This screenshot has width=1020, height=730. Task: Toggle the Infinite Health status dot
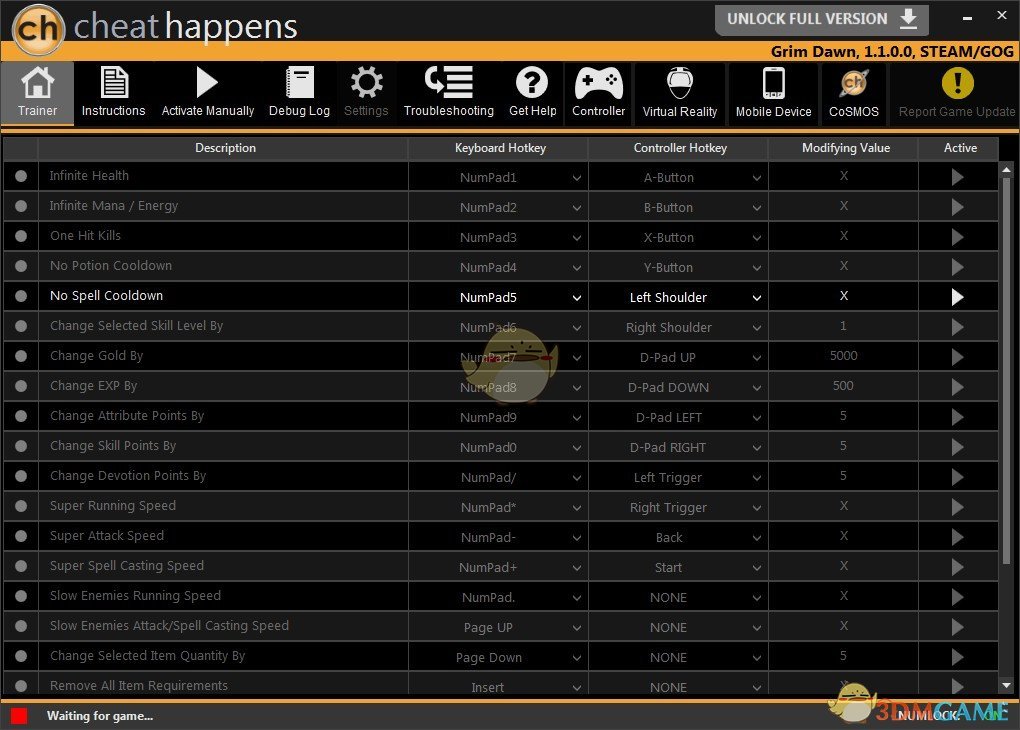pyautogui.click(x=21, y=176)
